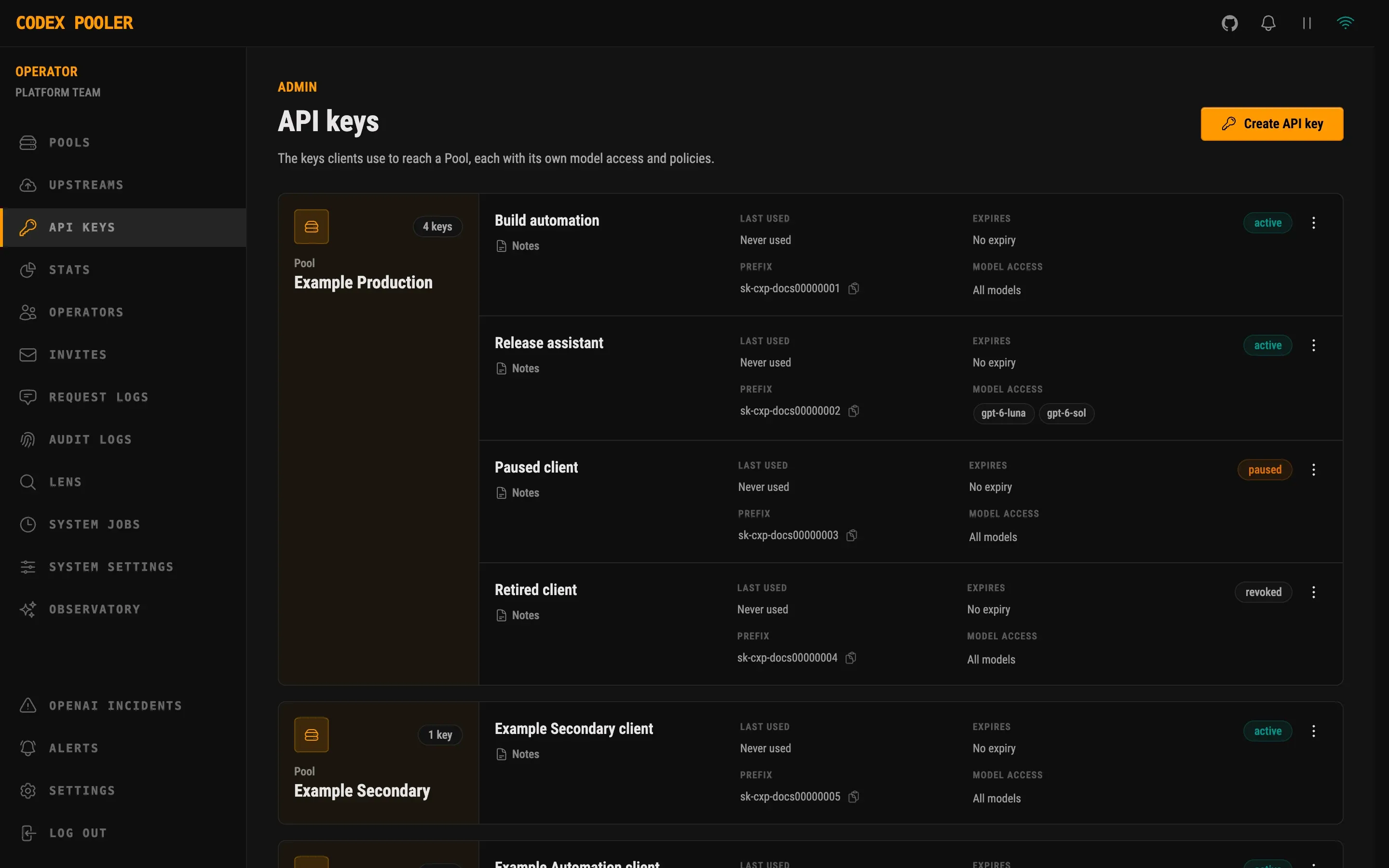Open the notifications bell icon
The image size is (1389, 868).
point(1268,23)
